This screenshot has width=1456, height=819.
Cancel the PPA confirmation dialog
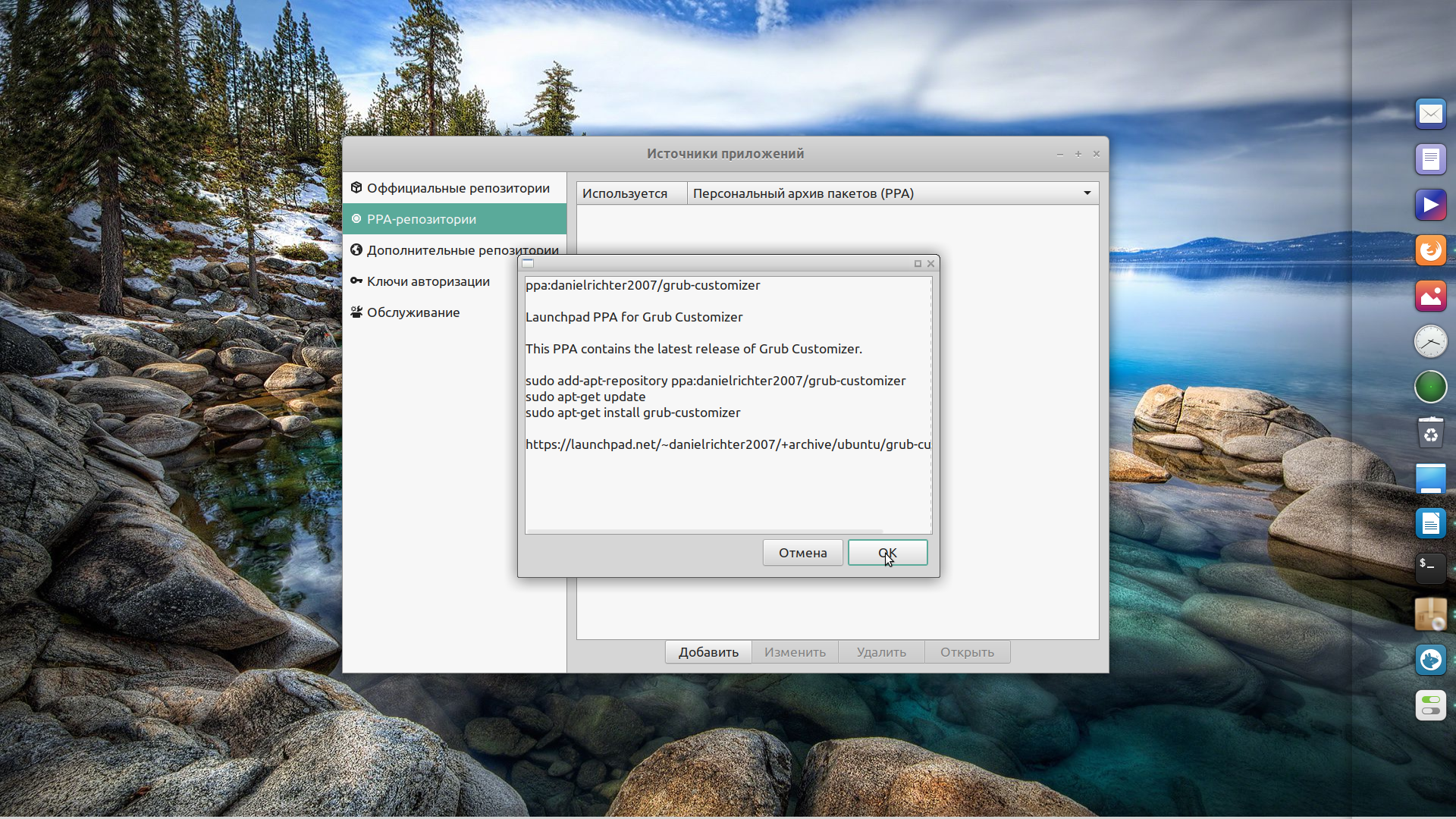pos(802,553)
